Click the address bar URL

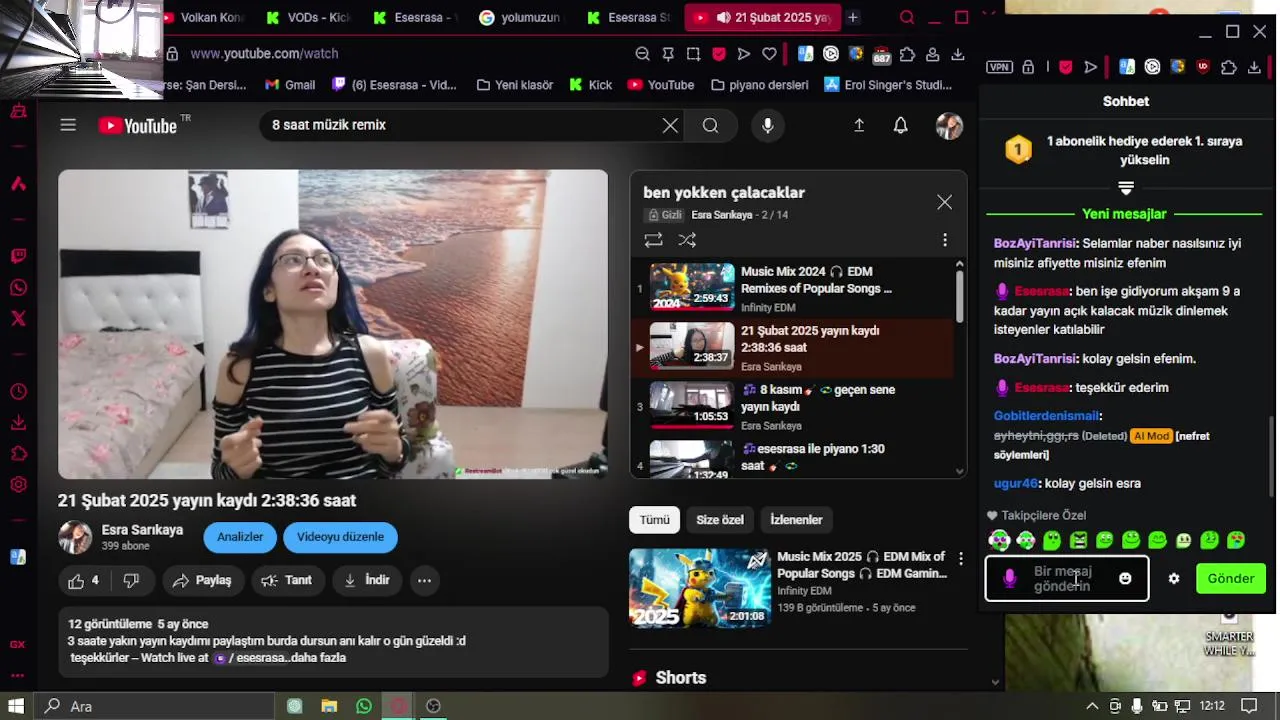(264, 54)
